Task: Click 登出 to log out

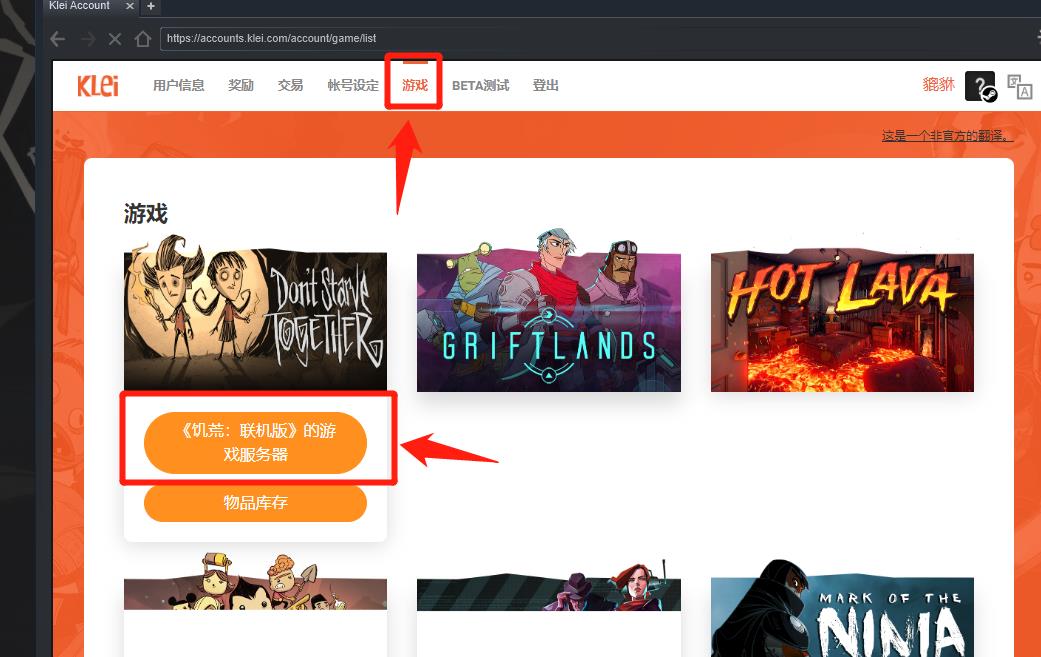Action: coord(546,86)
